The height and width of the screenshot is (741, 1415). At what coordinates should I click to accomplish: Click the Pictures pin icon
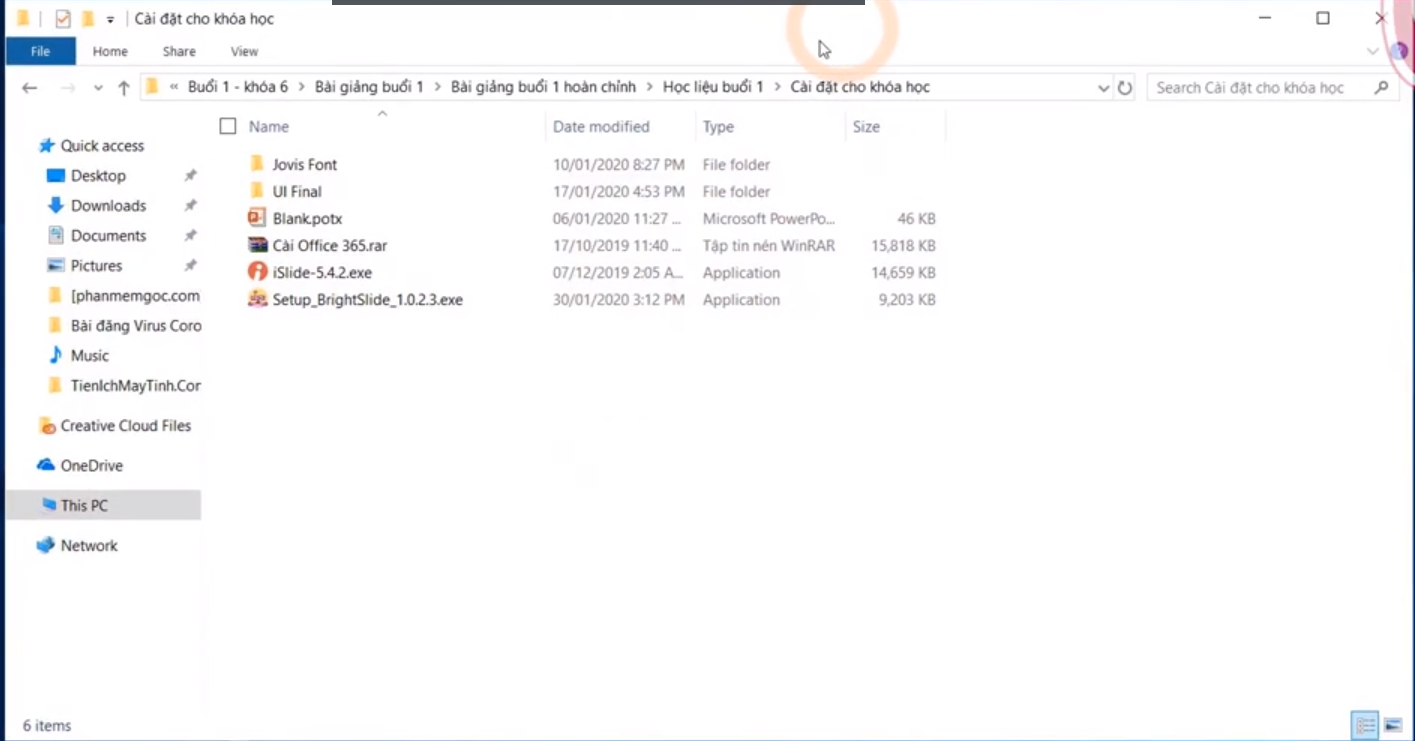pos(190,266)
